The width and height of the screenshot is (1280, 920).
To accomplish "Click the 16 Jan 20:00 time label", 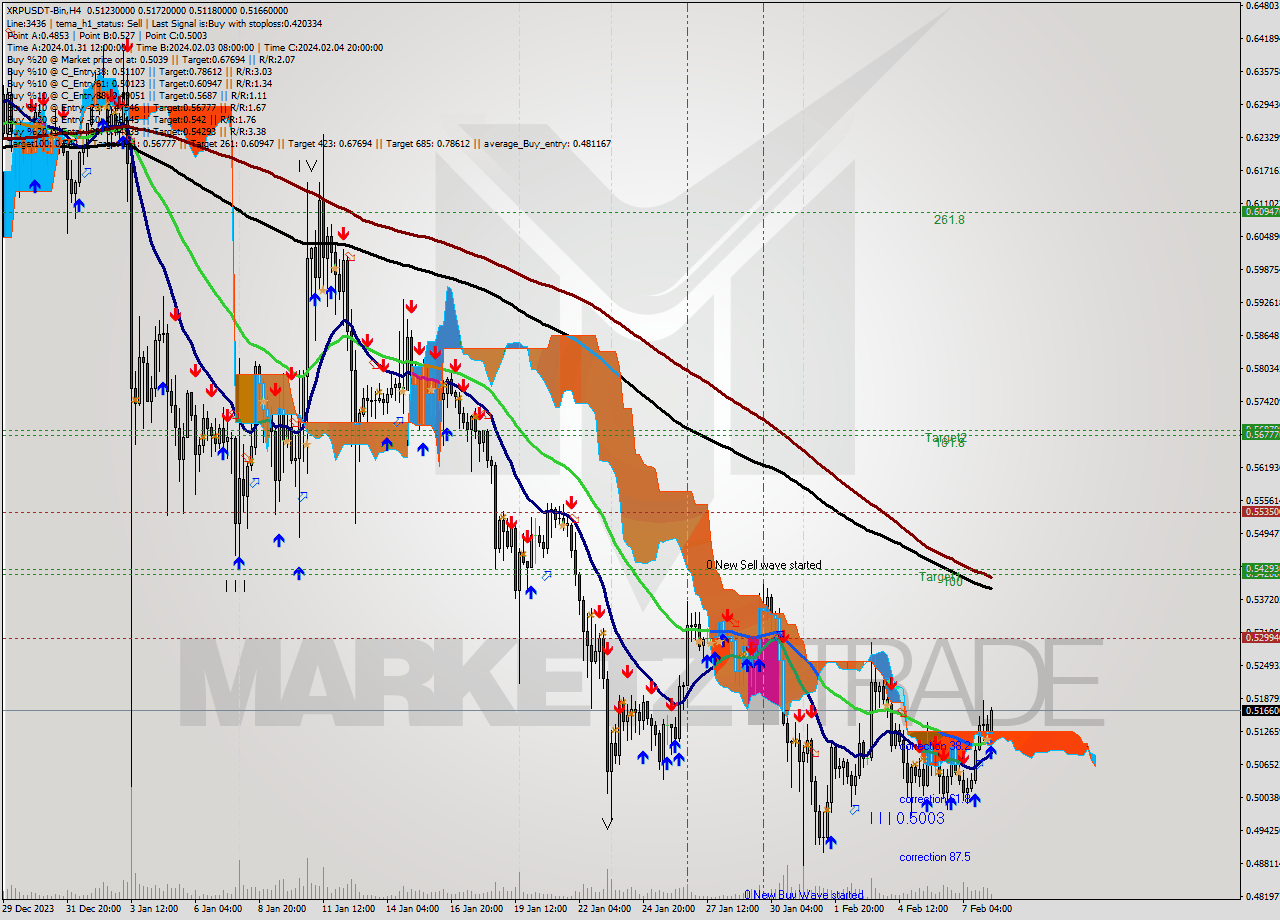I will [476, 909].
